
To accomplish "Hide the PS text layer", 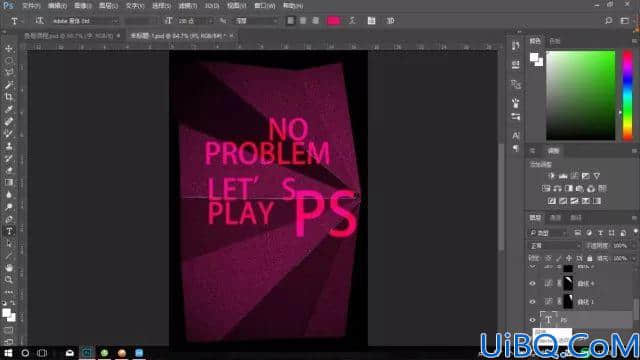I will [x=532, y=320].
